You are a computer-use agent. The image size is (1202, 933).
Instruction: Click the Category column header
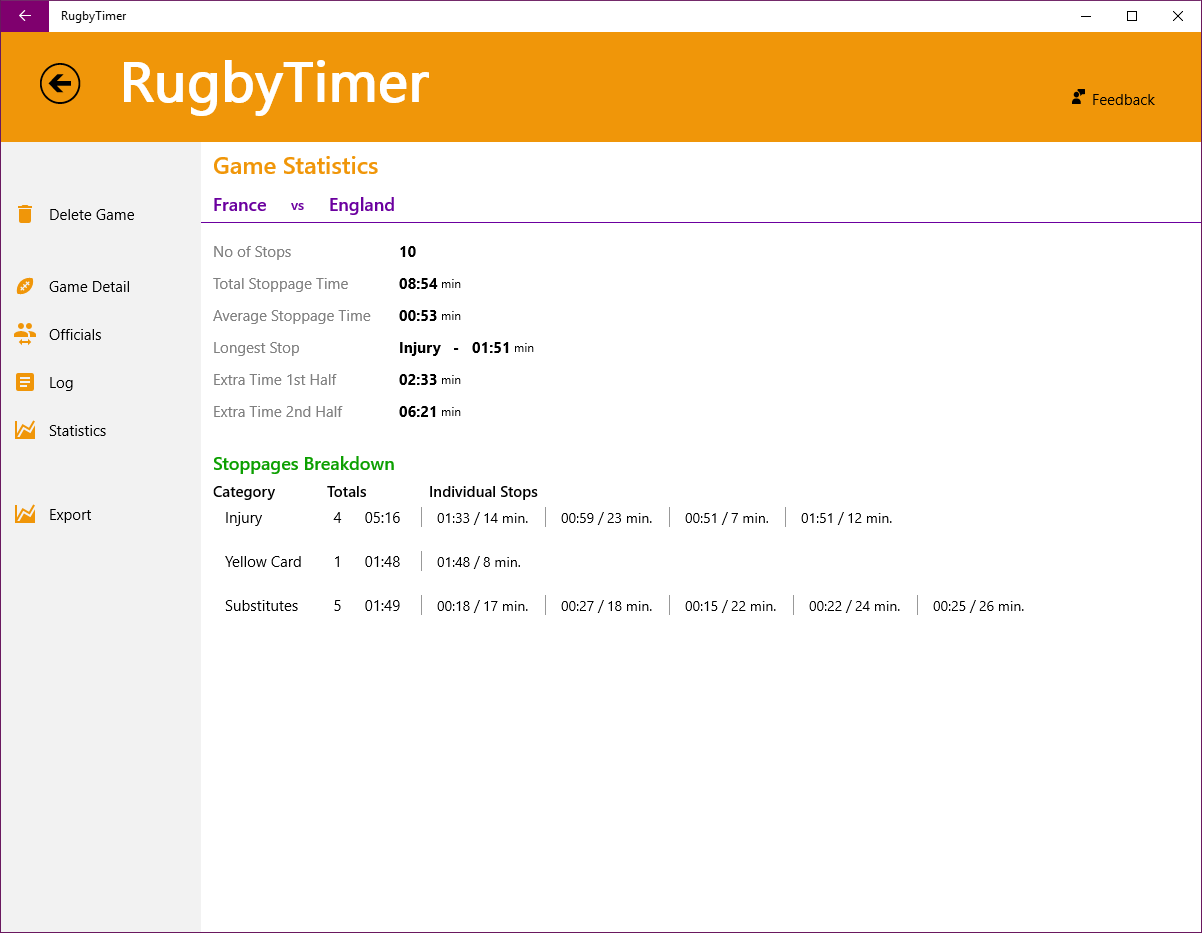click(x=244, y=492)
